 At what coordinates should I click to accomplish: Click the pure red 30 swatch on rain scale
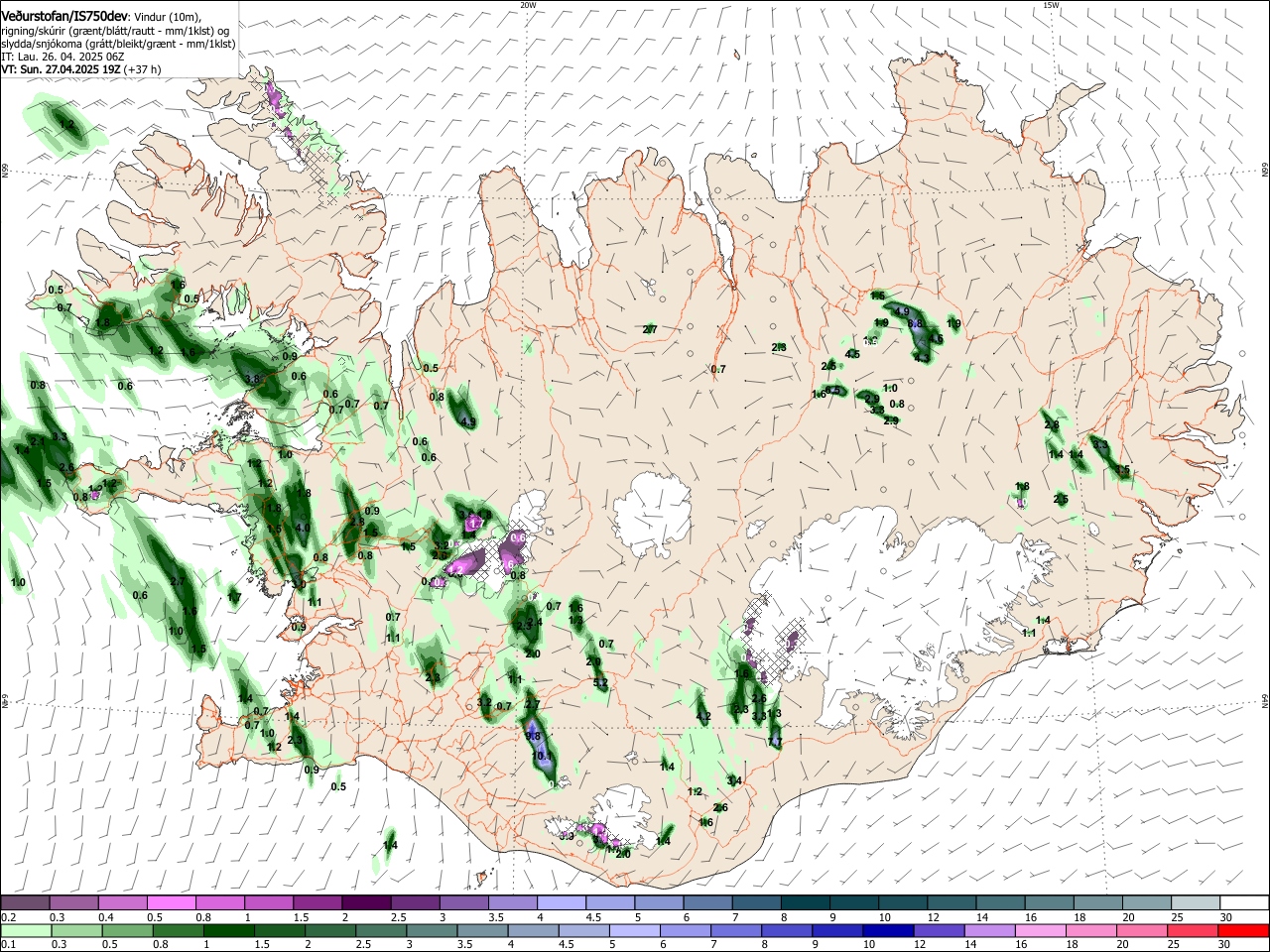tap(1244, 930)
